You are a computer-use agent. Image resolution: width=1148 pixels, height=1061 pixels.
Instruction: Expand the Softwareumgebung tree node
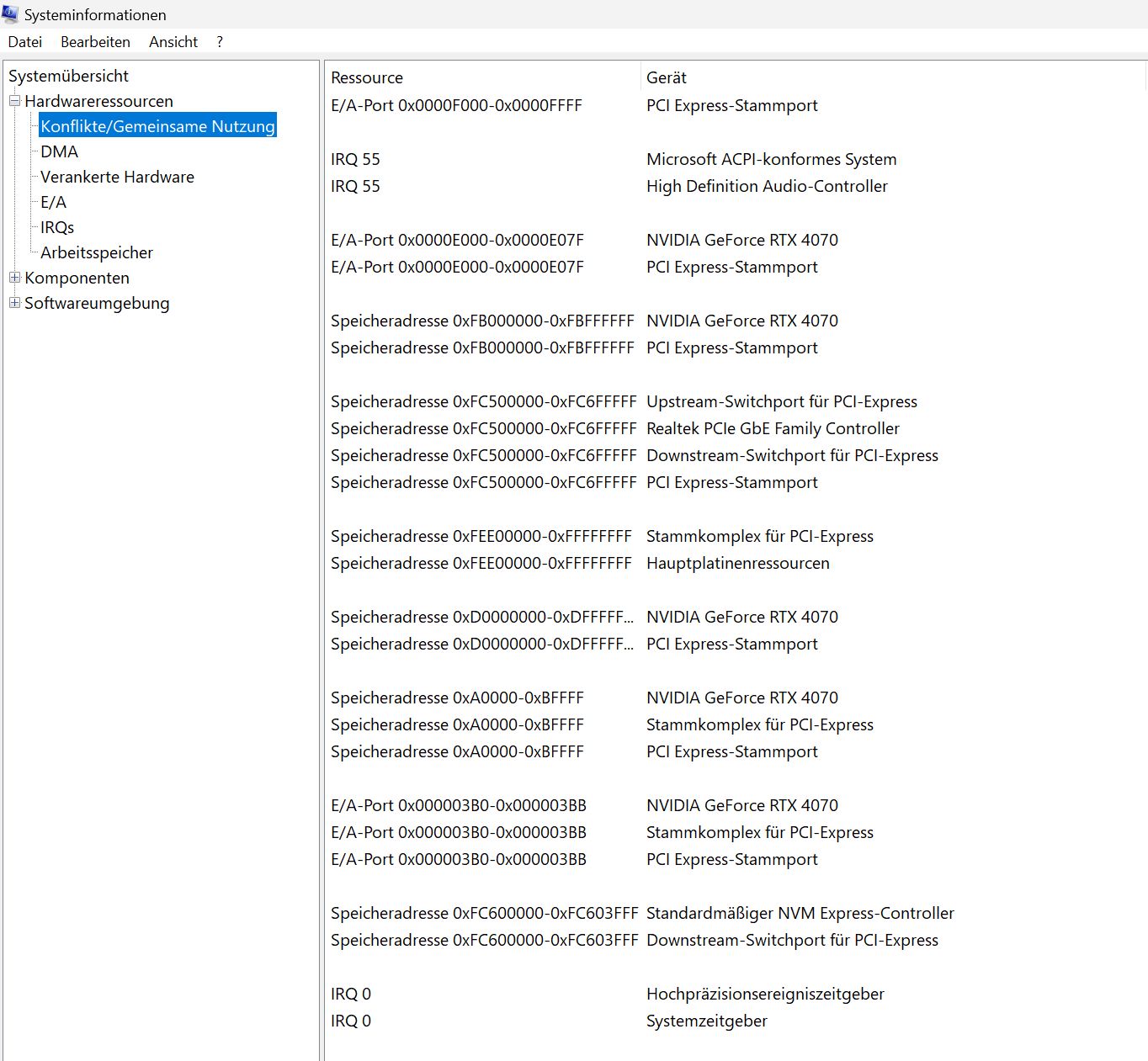[14, 303]
